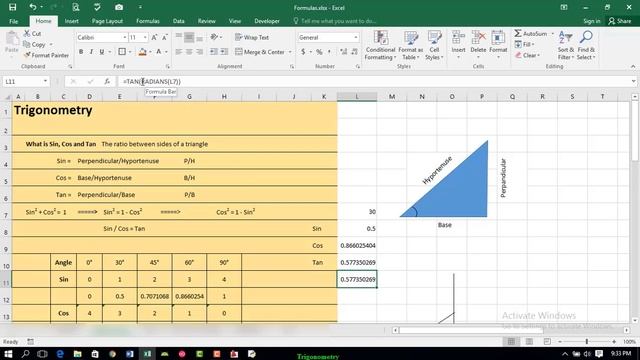Click the camera icon in the quick access toolbar
This screenshot has width=640, height=360.
tap(119, 7)
